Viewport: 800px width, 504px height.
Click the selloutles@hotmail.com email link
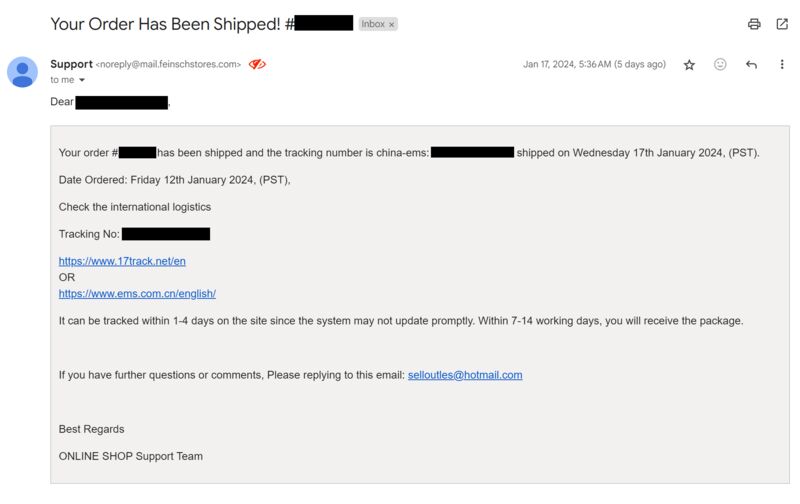465,375
